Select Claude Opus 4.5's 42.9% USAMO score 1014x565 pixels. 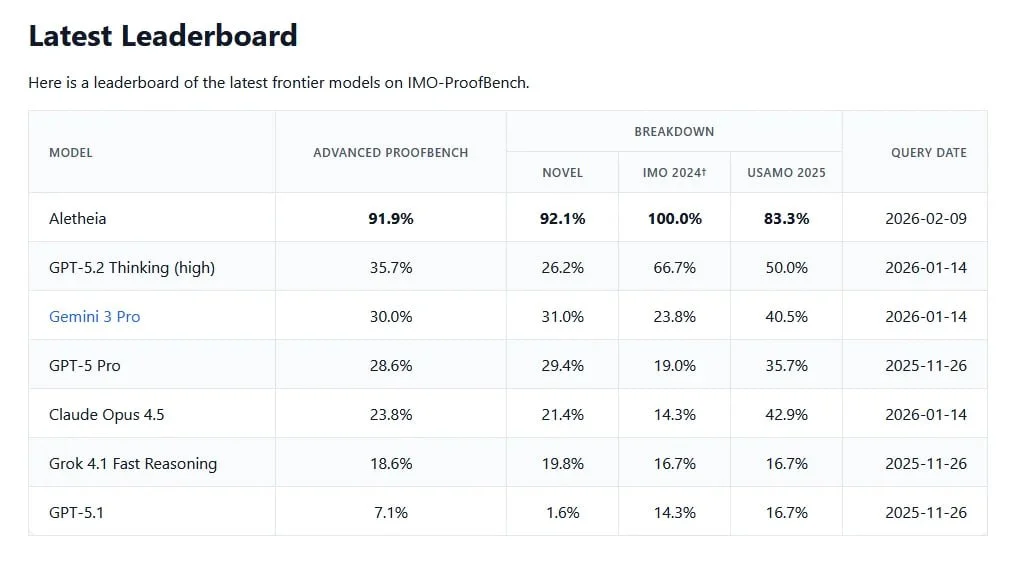point(786,414)
